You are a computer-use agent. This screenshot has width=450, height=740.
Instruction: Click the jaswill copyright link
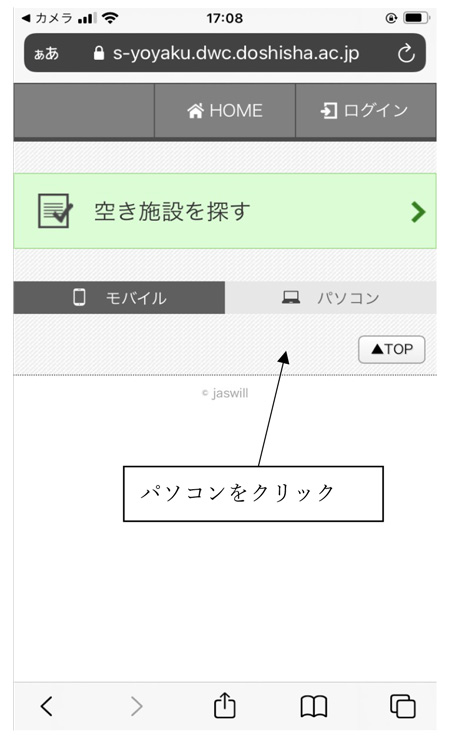pos(225,393)
